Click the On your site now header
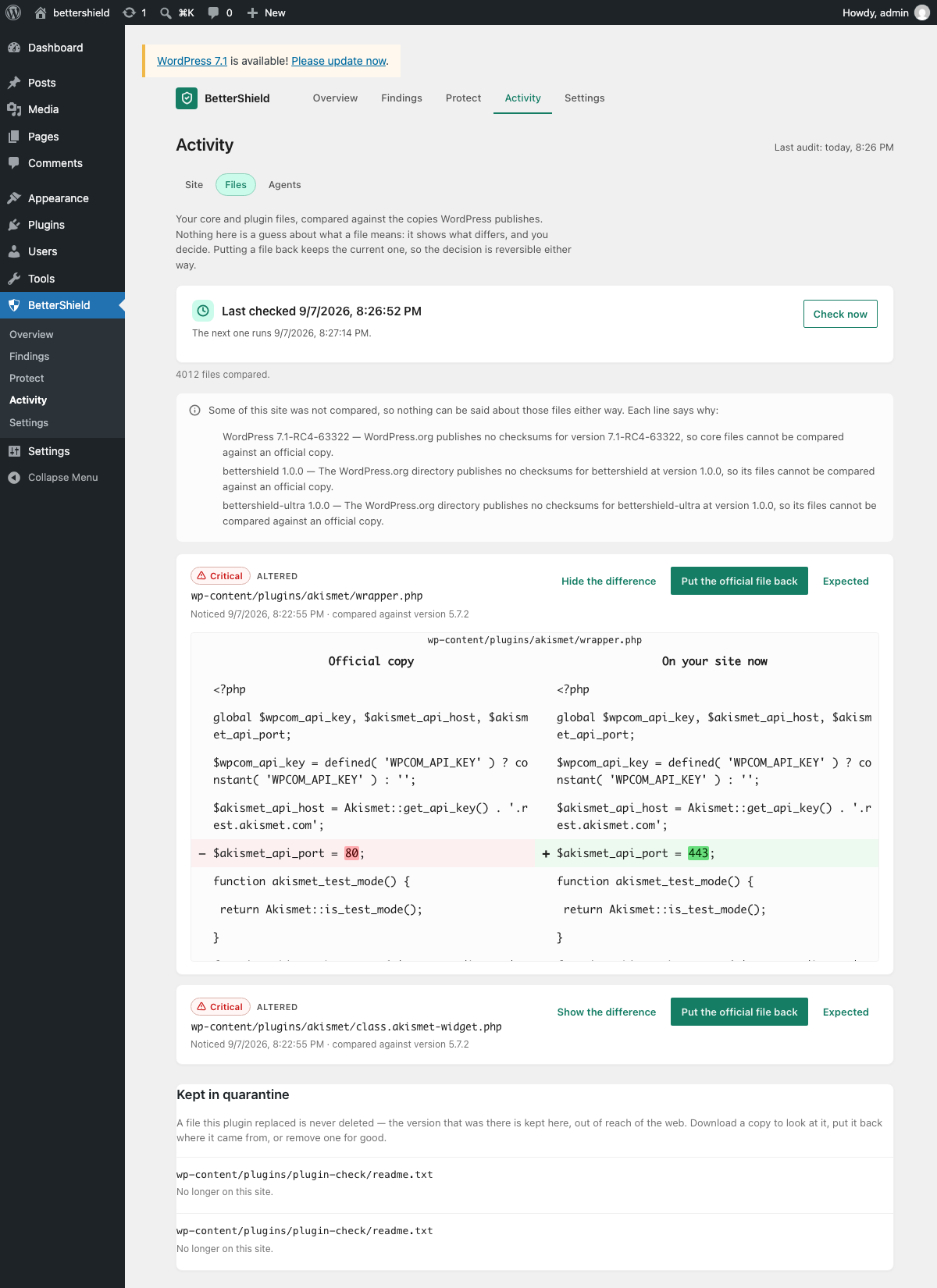The height and width of the screenshot is (1288, 937). 714,661
